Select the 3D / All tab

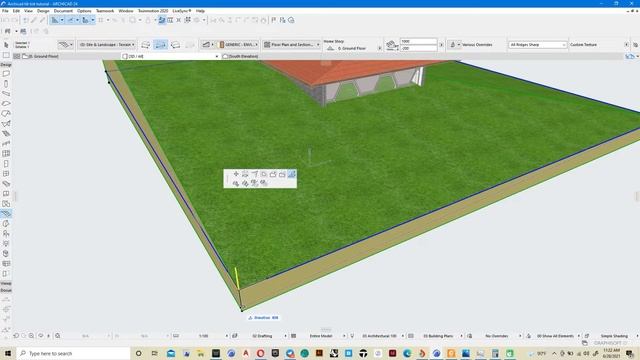[171, 56]
